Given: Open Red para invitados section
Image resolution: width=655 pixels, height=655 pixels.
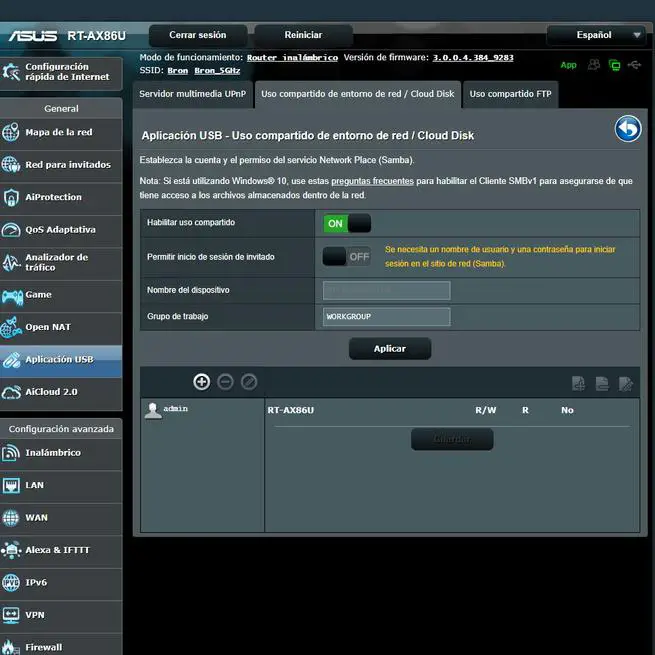Looking at the screenshot, I should pos(61,165).
